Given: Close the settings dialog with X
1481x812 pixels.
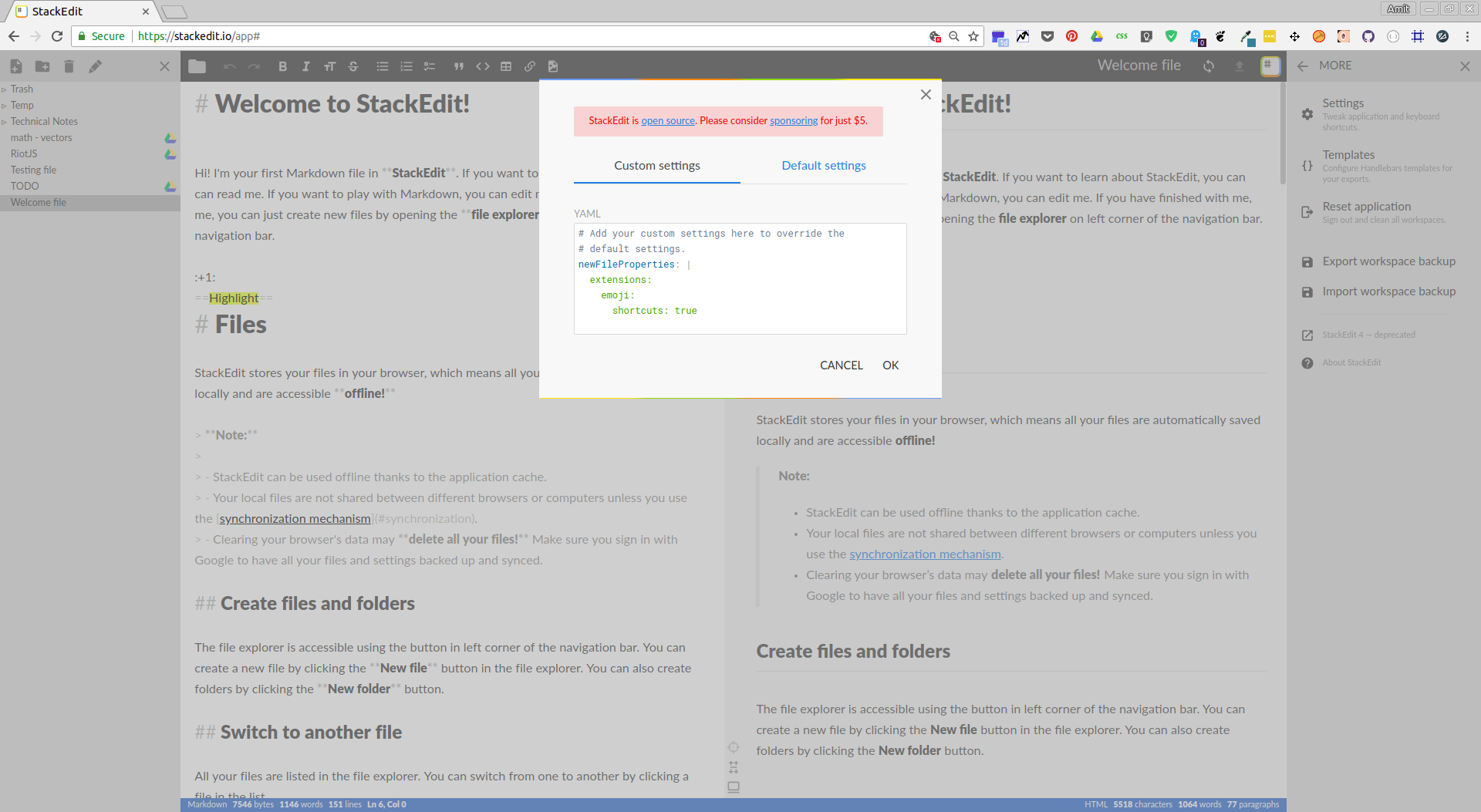Looking at the screenshot, I should (926, 95).
